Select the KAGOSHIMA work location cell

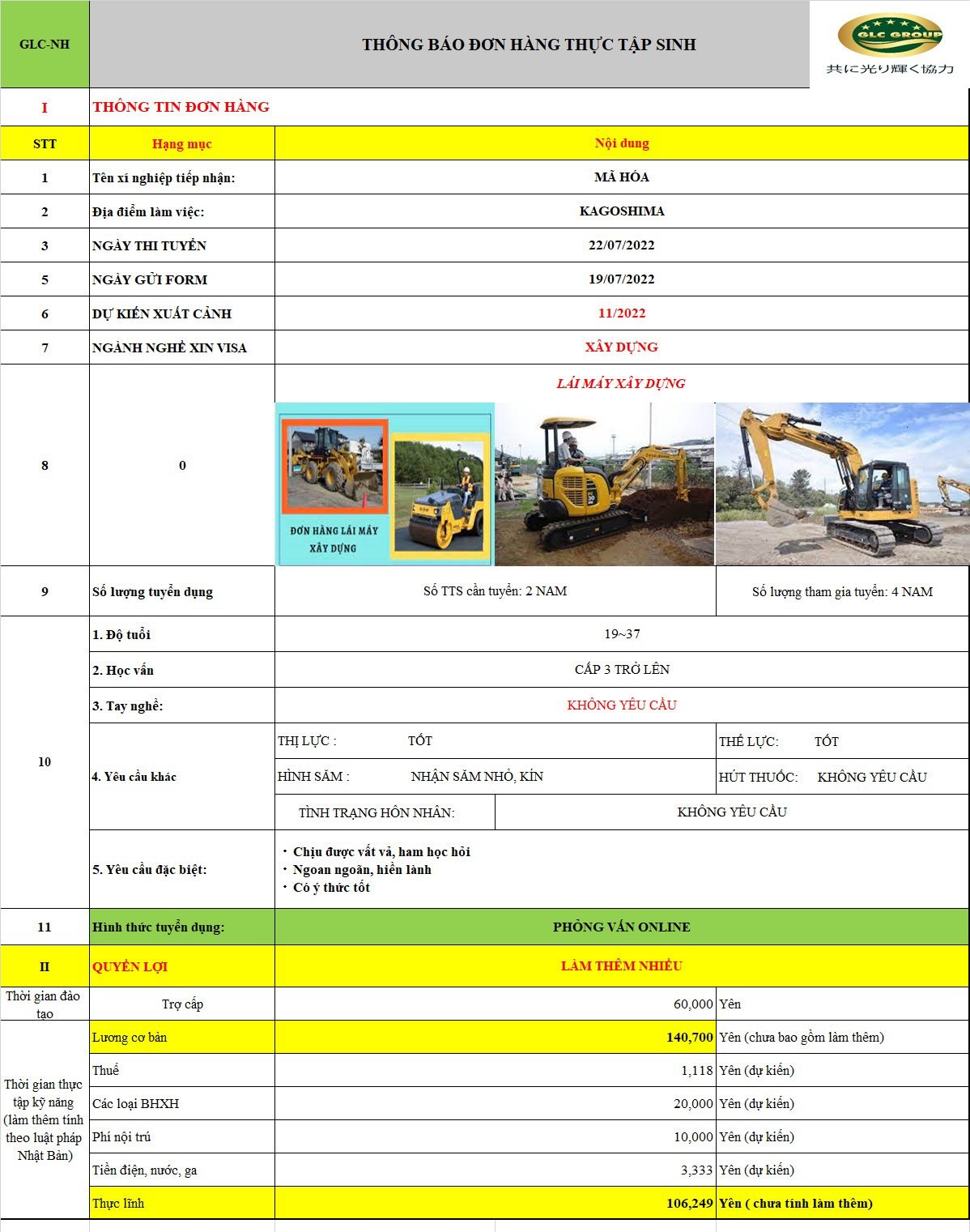tap(621, 211)
